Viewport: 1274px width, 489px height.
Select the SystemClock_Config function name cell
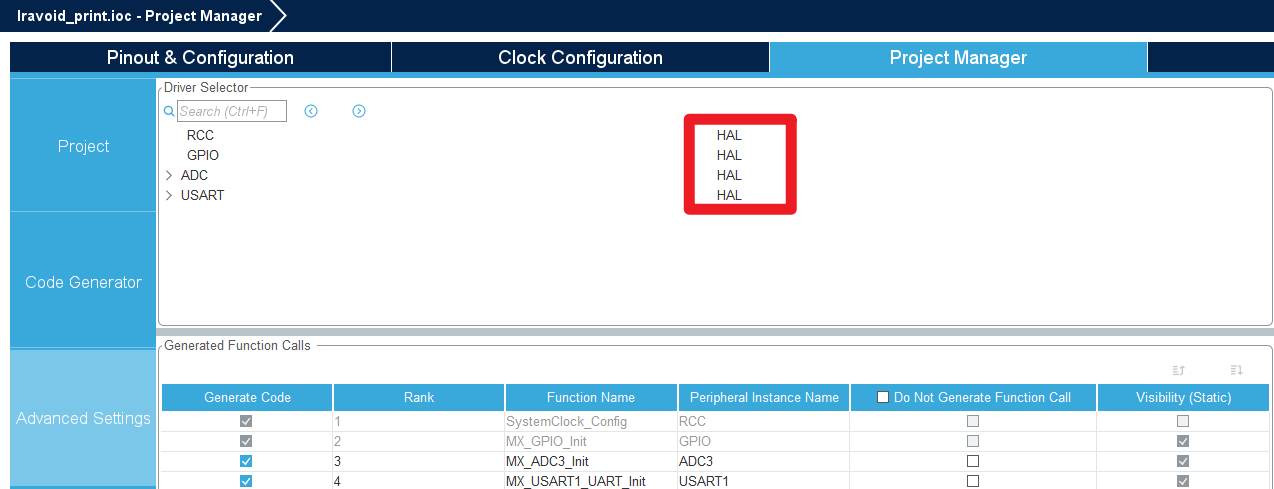591,421
